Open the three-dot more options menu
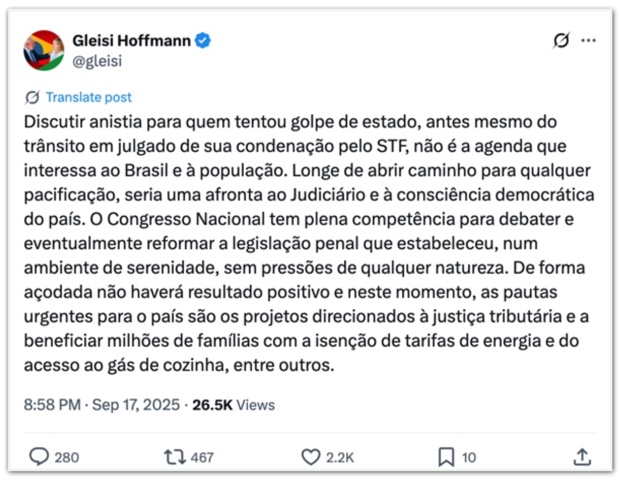 click(x=588, y=41)
